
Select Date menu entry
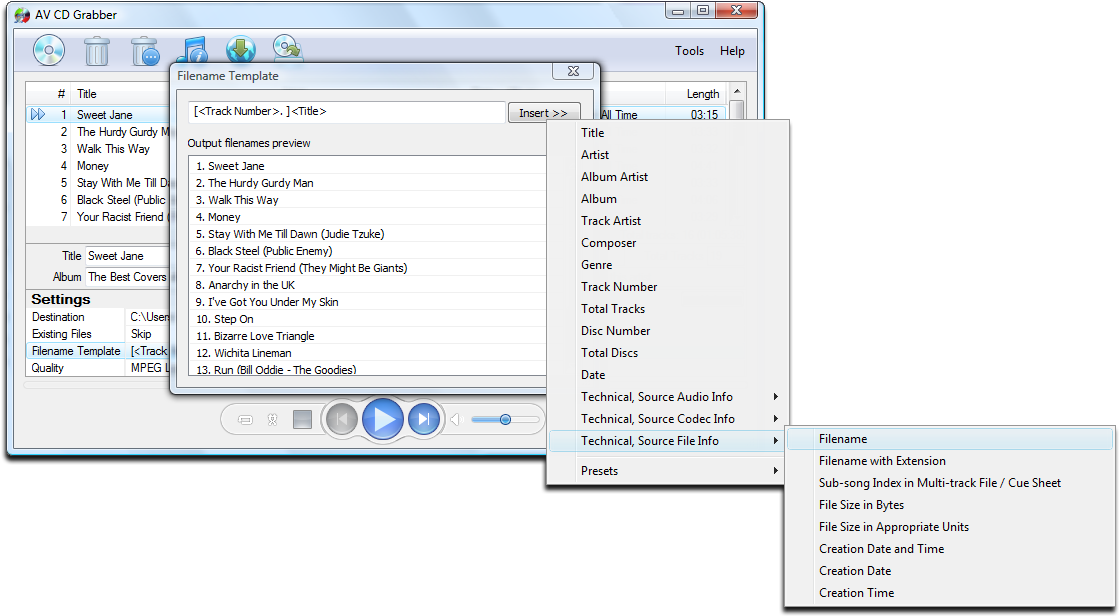tap(593, 375)
